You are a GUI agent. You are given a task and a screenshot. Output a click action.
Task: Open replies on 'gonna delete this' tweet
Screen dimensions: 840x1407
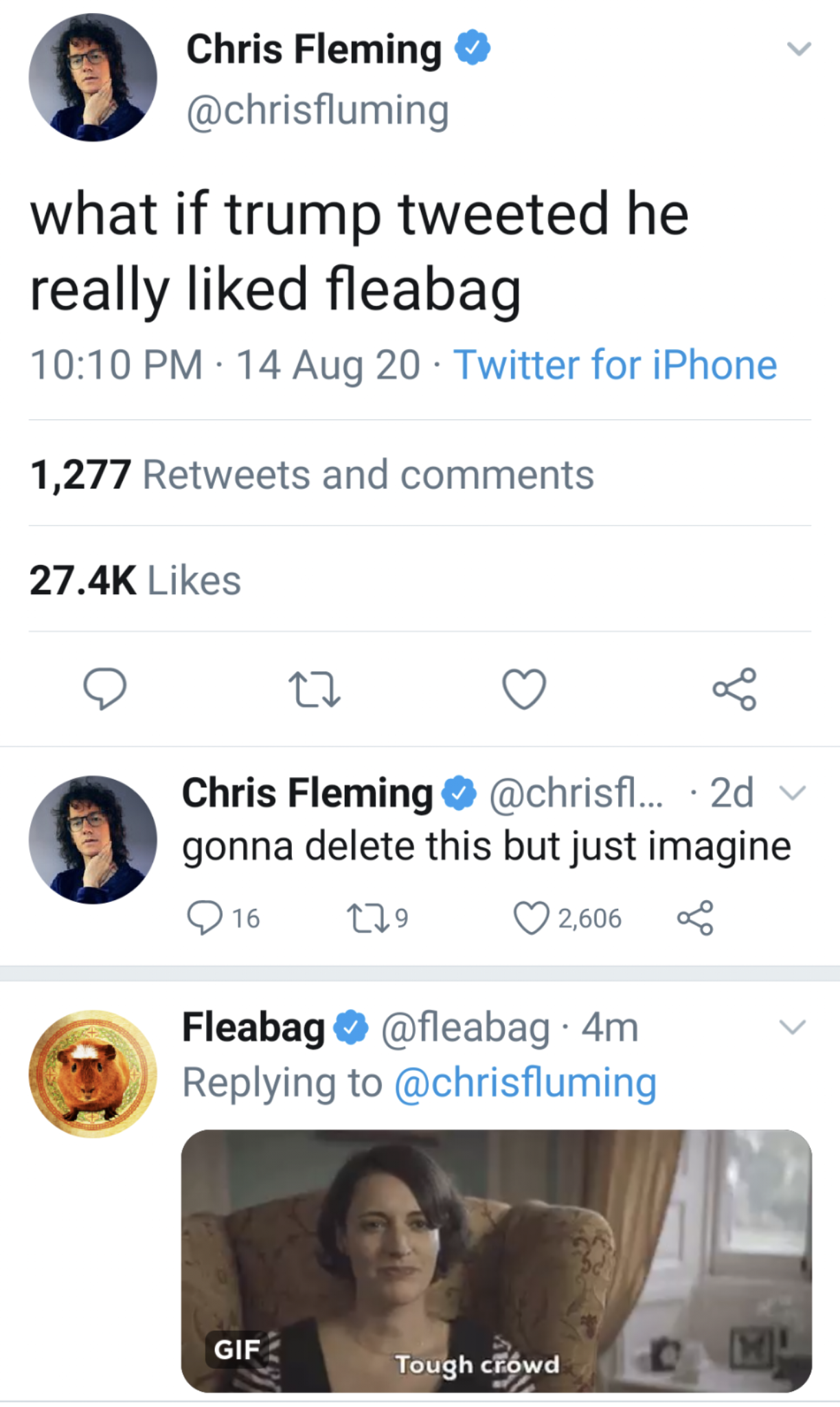coord(205,918)
